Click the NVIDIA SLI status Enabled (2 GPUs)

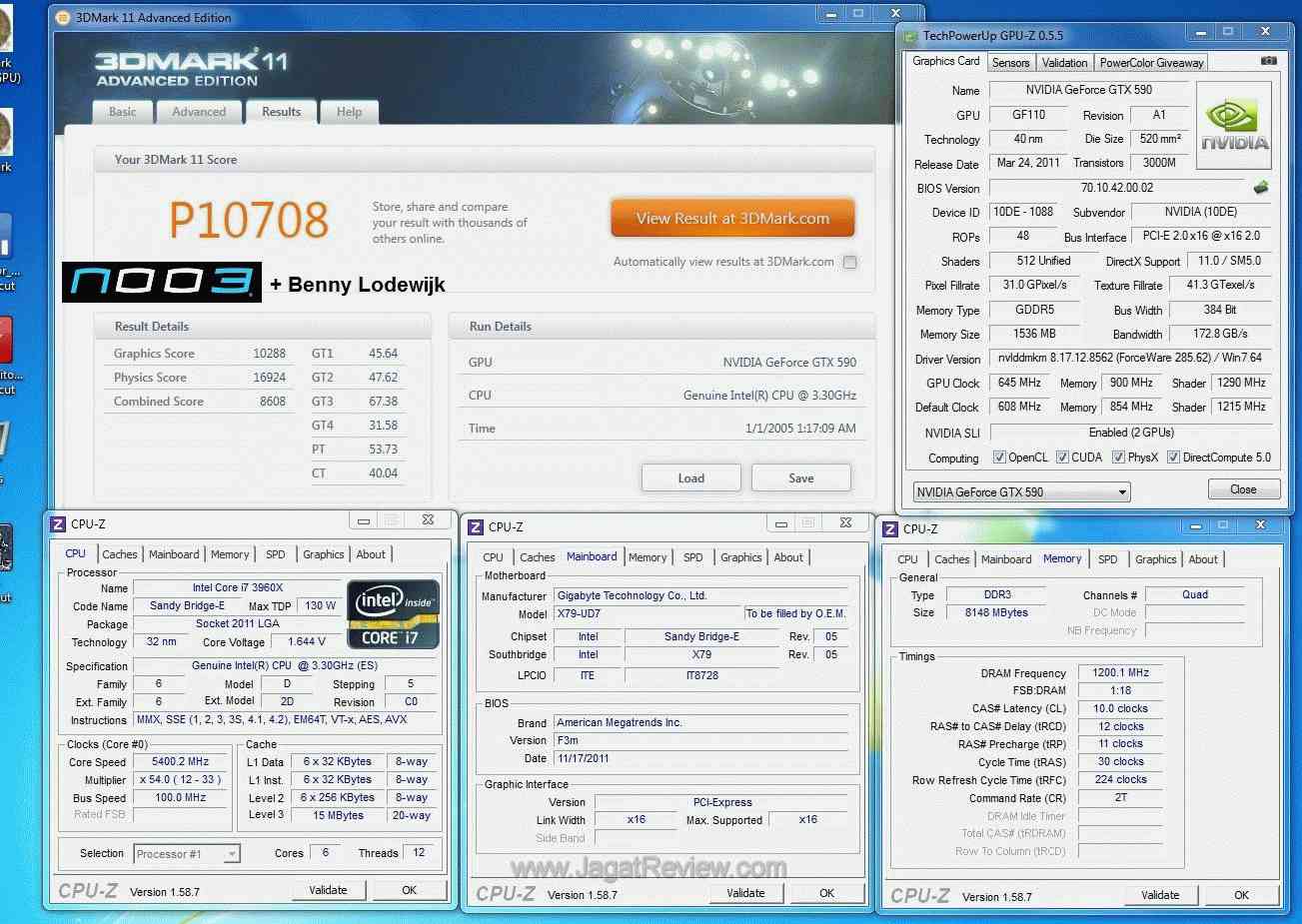point(1130,433)
